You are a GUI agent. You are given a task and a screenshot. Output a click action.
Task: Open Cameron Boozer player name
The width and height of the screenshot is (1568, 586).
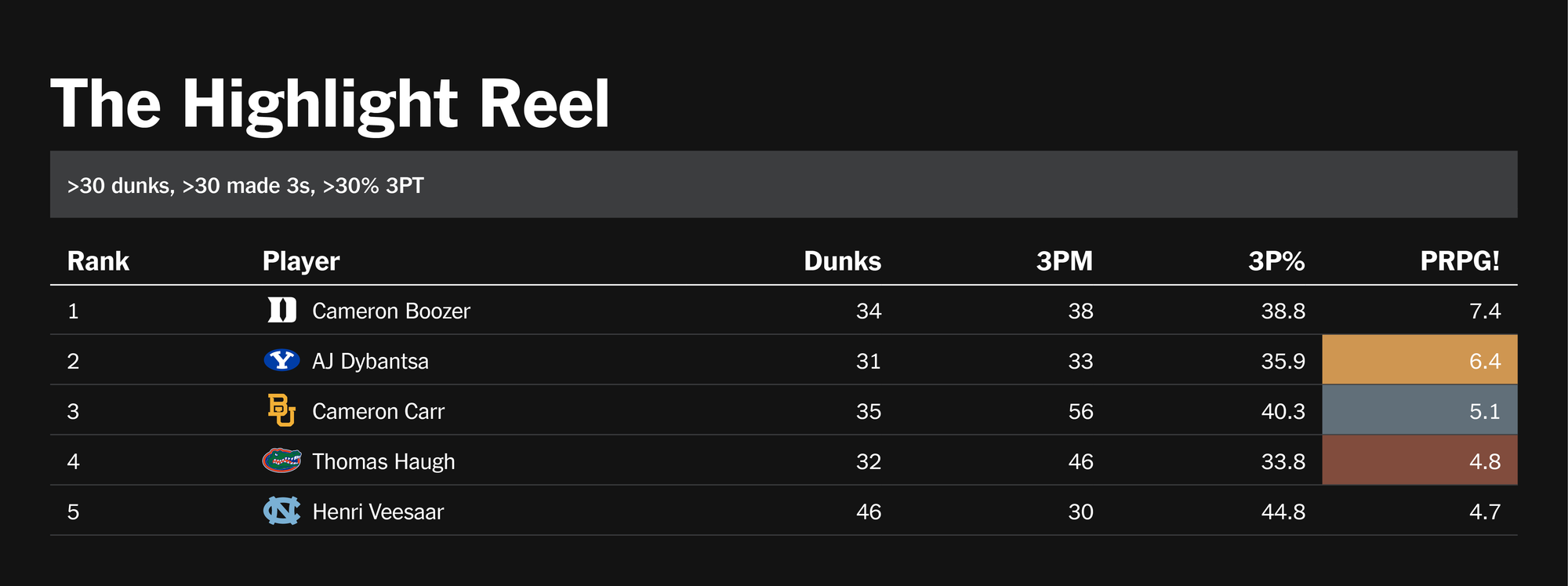(391, 311)
